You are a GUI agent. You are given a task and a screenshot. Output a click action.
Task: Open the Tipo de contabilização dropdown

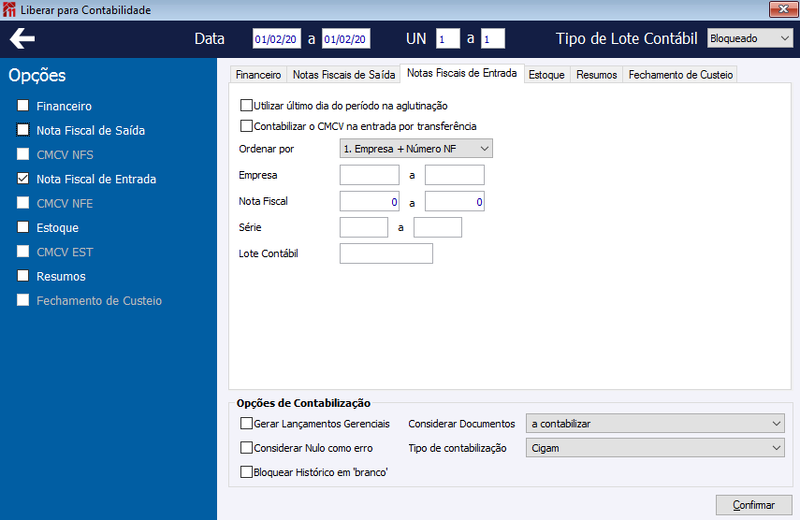tap(655, 448)
